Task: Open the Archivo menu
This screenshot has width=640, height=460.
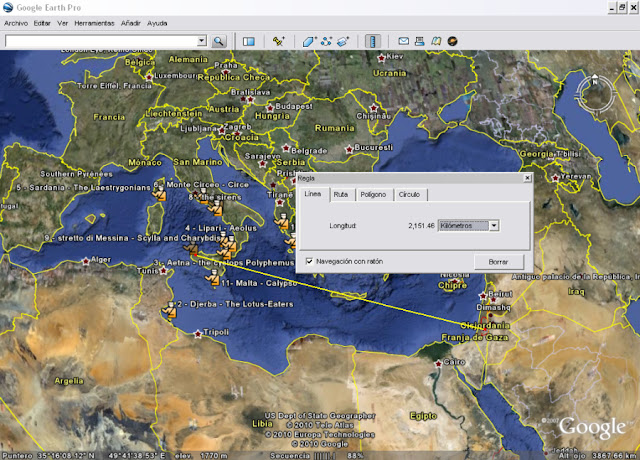Action: tap(16, 23)
